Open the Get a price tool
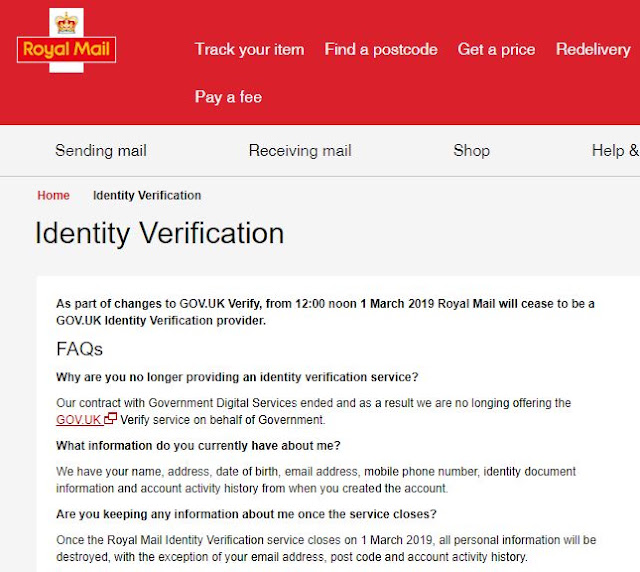 pos(496,49)
